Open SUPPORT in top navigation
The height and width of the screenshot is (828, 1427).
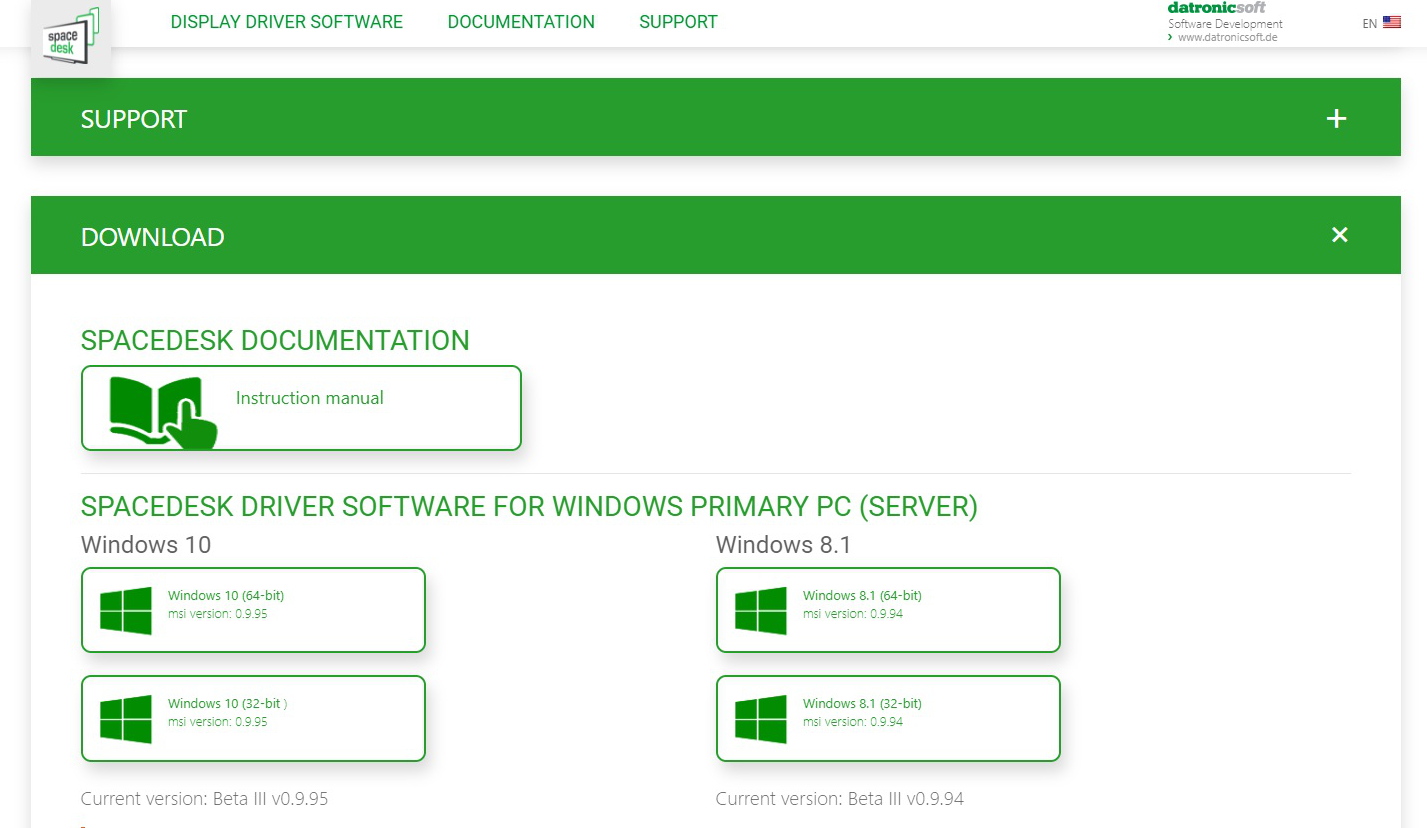pyautogui.click(x=678, y=22)
